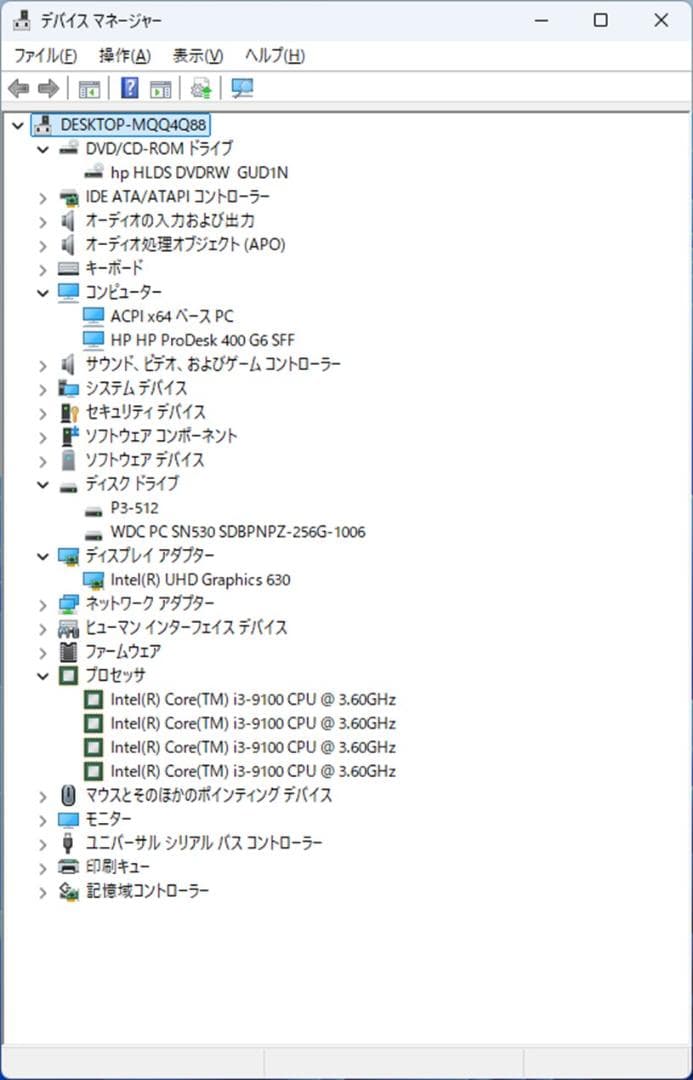The image size is (693, 1080).
Task: Click the マウスとそのほかのポインティング デバイス mouse icon
Action: pyautogui.click(x=68, y=796)
